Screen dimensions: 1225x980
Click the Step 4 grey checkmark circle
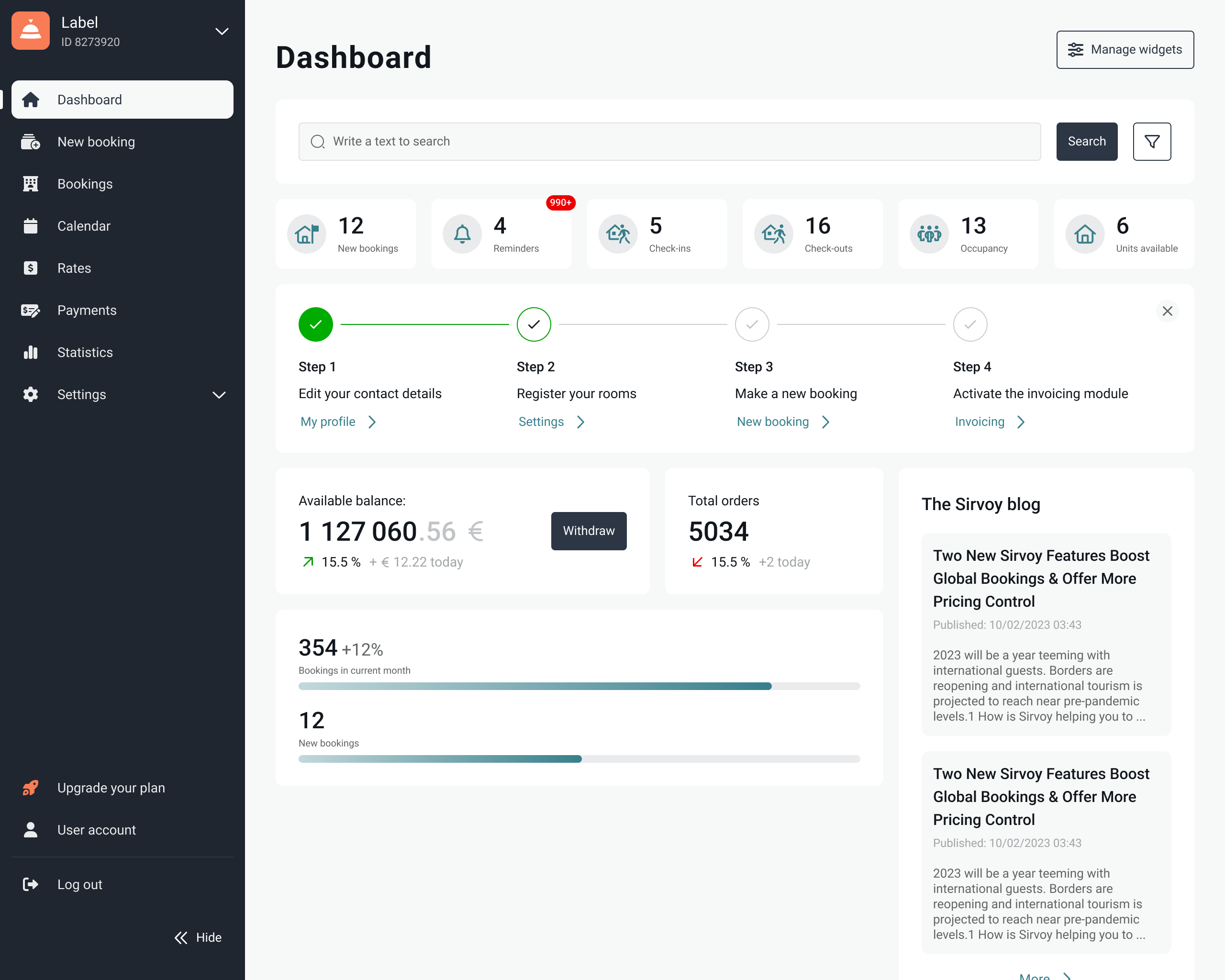pos(970,324)
